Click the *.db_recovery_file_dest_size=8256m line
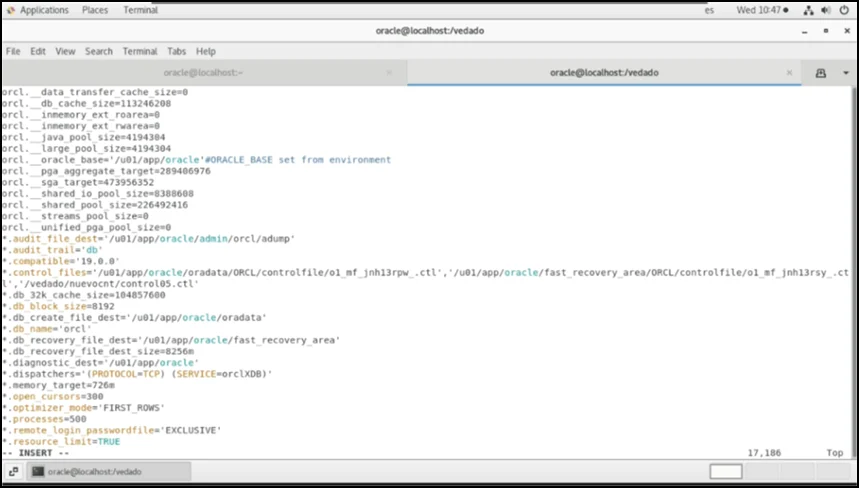Viewport: 859px width, 488px height. (98, 352)
